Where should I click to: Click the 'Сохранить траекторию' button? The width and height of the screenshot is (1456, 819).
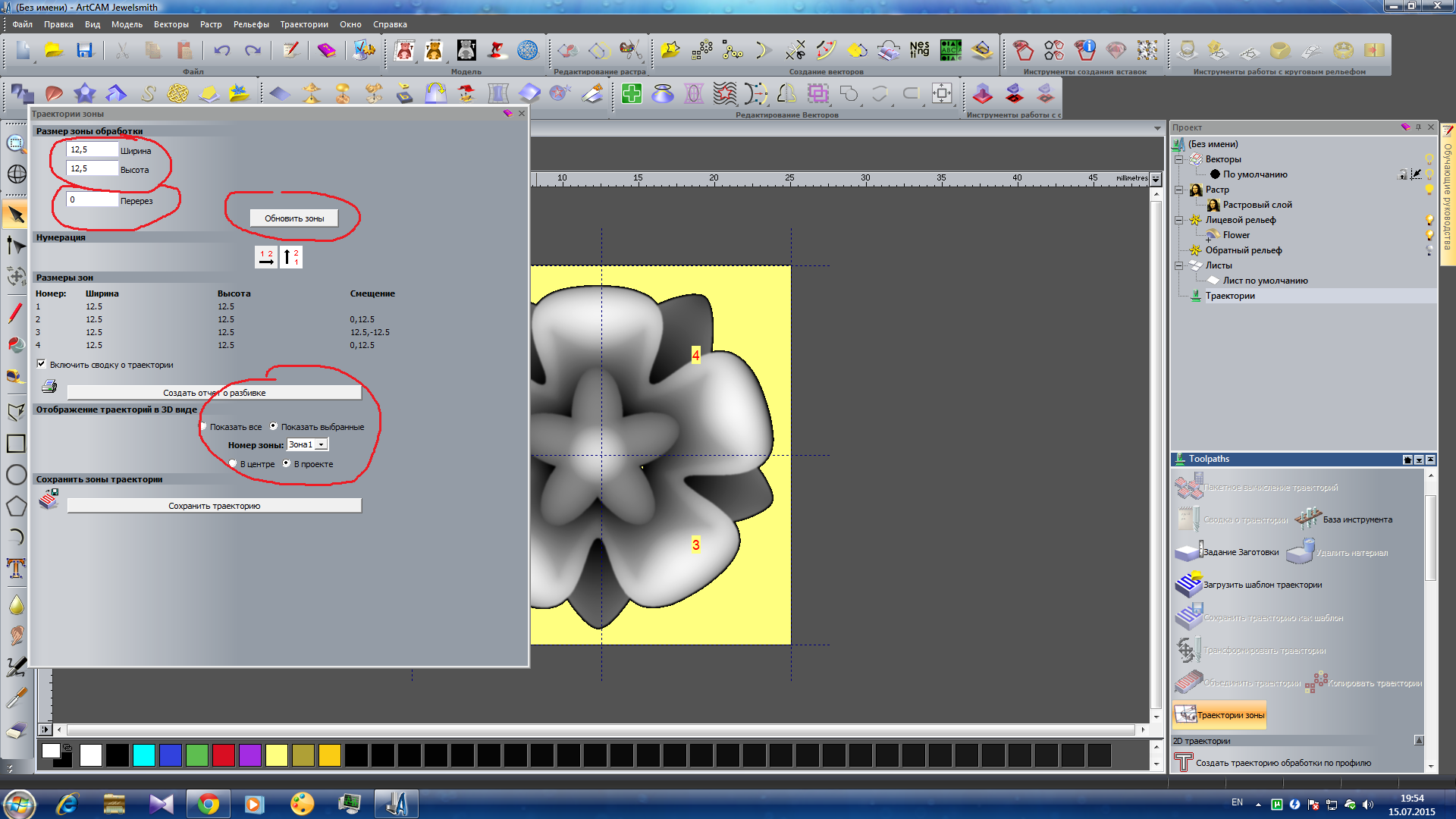214,506
